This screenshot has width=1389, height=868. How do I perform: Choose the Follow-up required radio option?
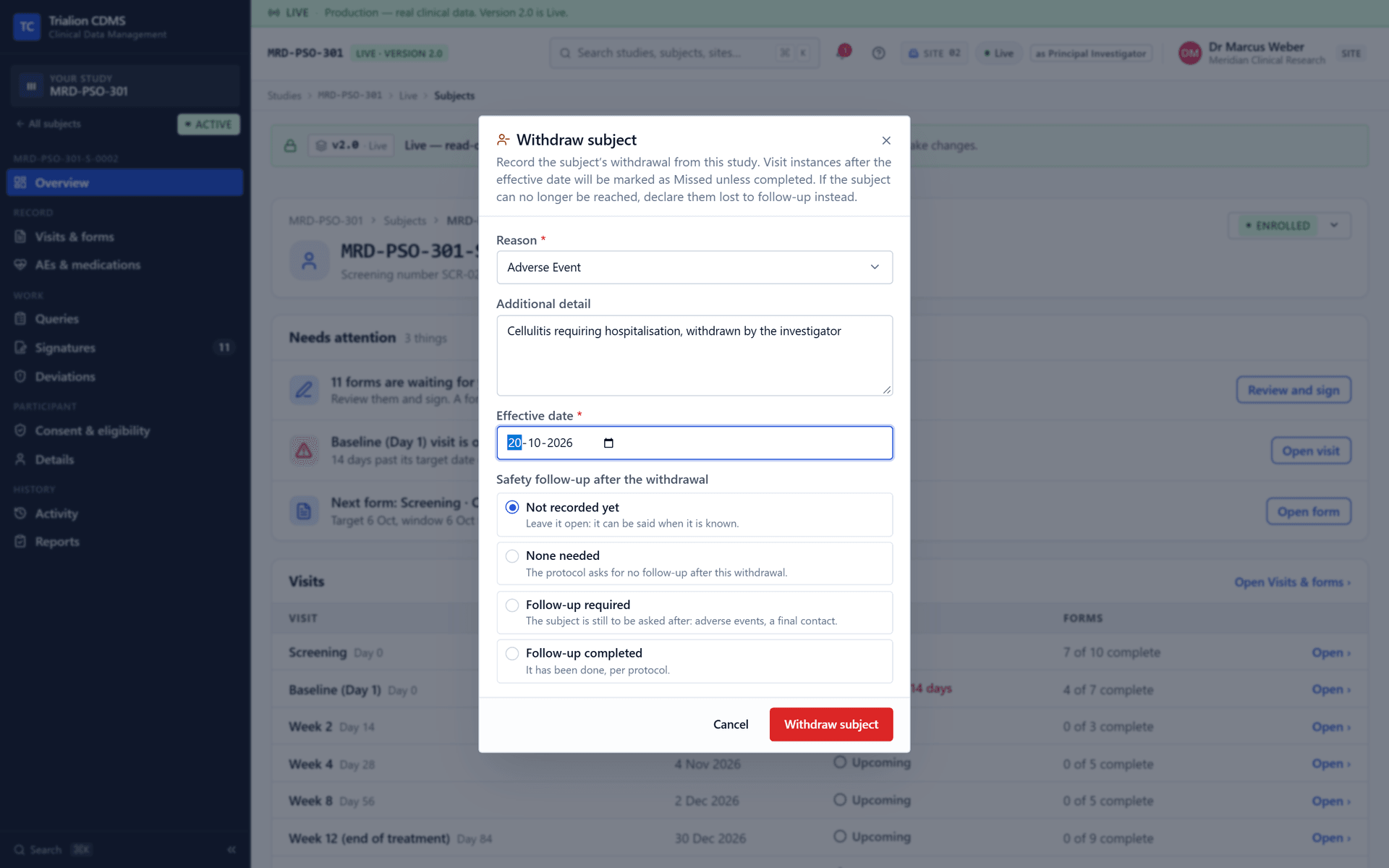coord(512,605)
